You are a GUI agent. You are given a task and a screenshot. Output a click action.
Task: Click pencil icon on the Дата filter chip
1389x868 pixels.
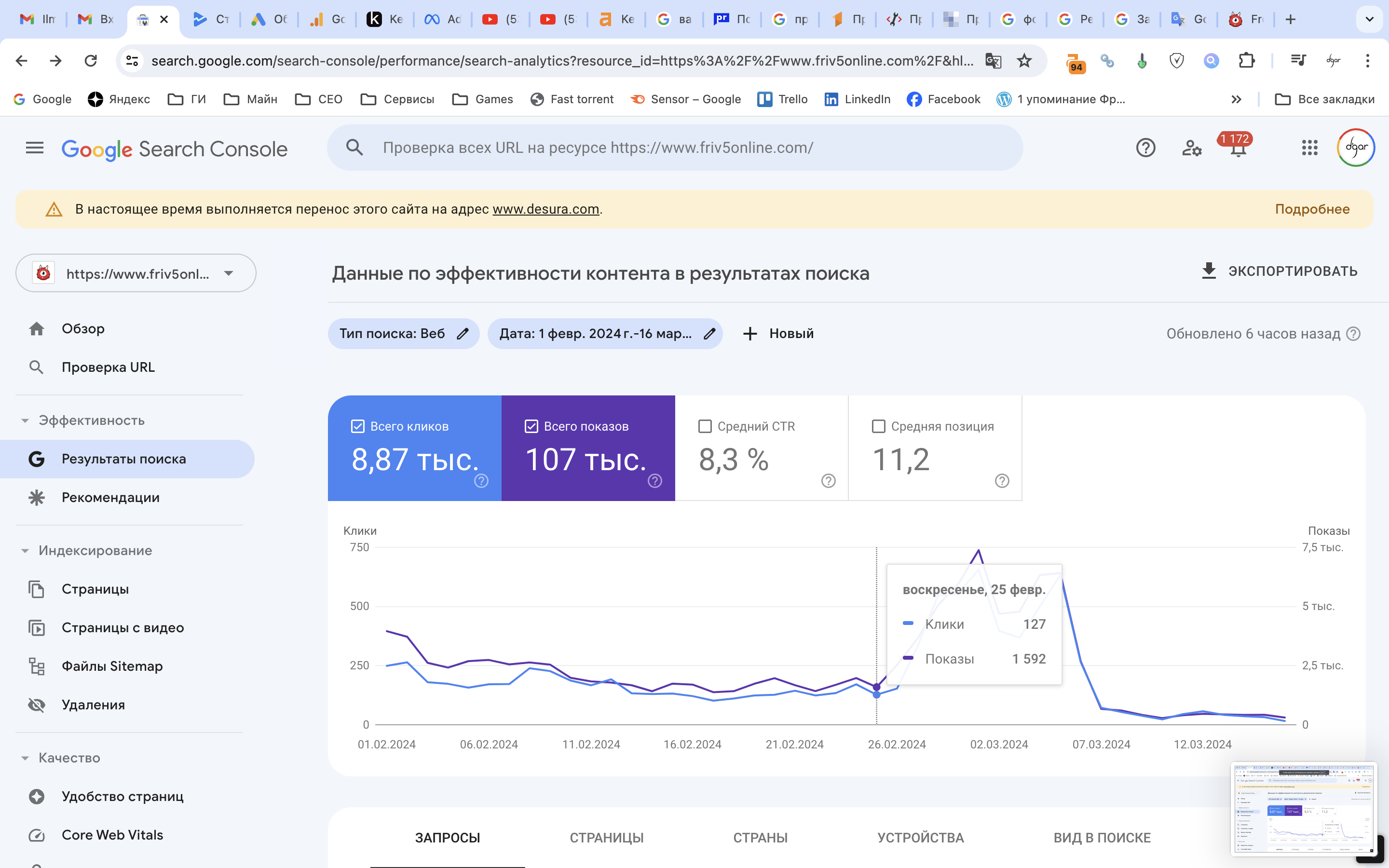coord(709,334)
